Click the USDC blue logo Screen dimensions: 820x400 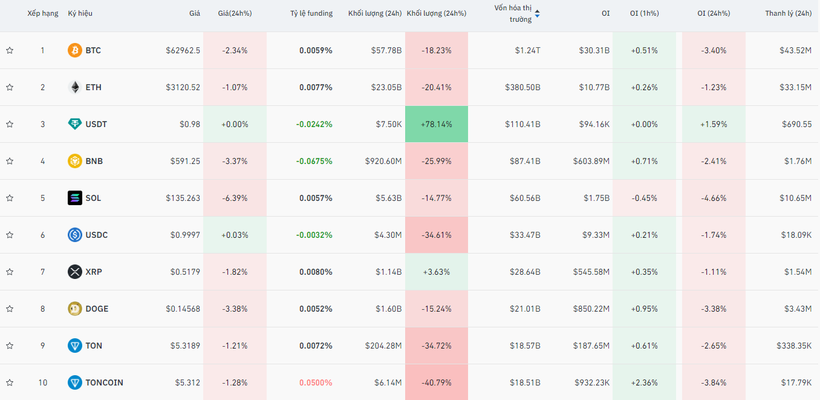pos(75,235)
